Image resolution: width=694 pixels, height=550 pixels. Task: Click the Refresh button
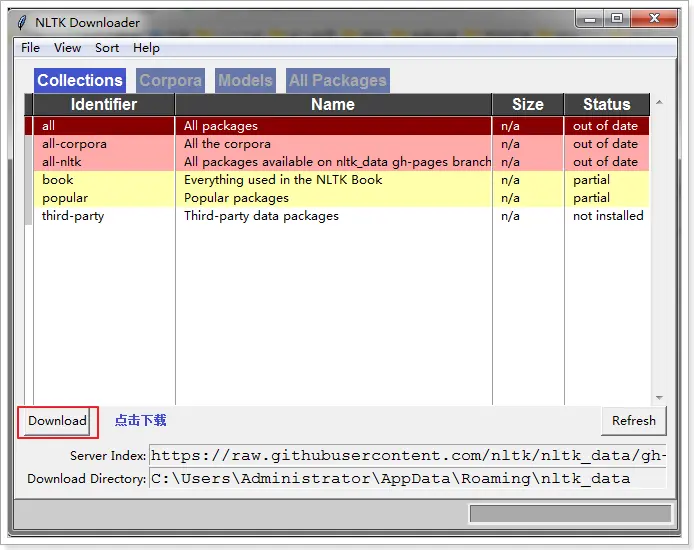tap(633, 421)
